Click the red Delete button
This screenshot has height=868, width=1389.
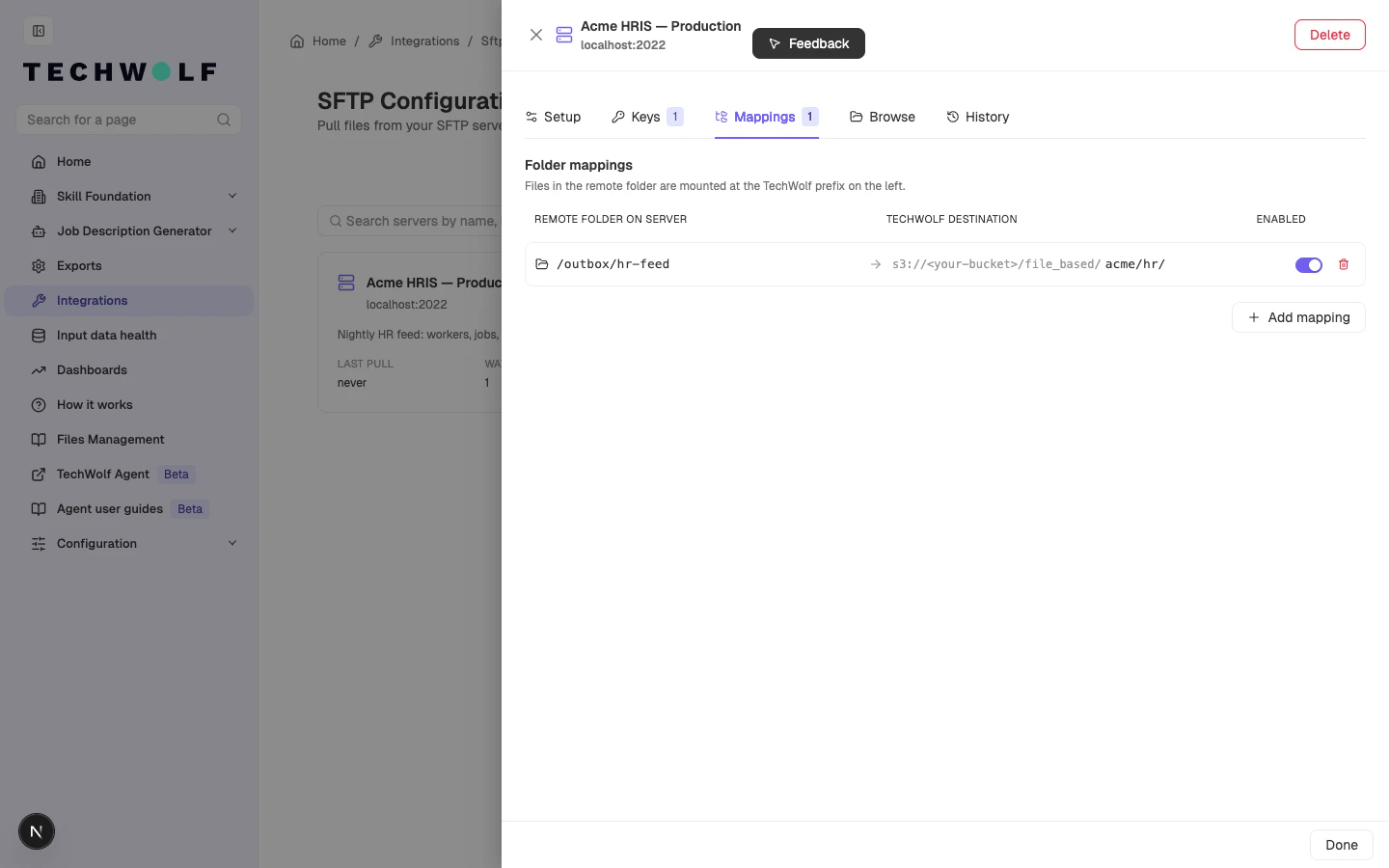point(1330,35)
